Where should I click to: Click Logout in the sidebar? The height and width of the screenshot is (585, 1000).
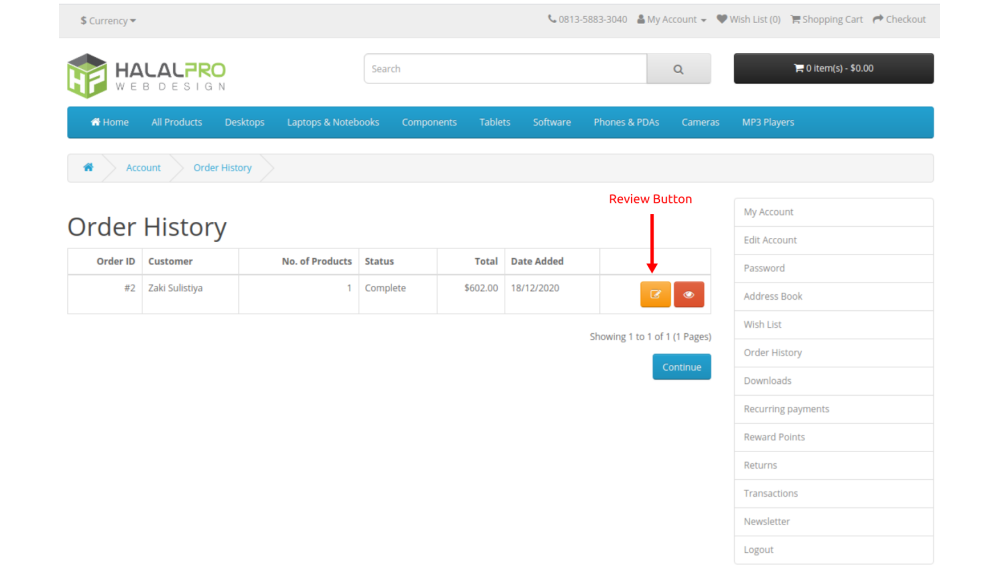[758, 549]
